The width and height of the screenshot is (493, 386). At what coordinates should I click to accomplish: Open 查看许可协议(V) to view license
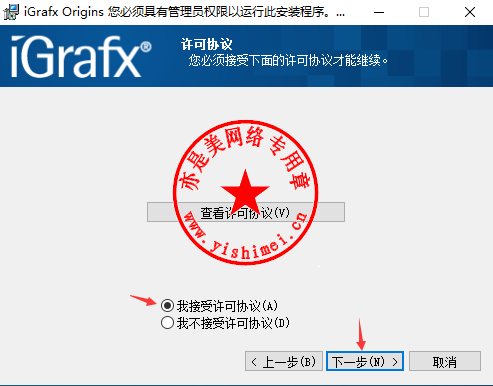pyautogui.click(x=246, y=212)
